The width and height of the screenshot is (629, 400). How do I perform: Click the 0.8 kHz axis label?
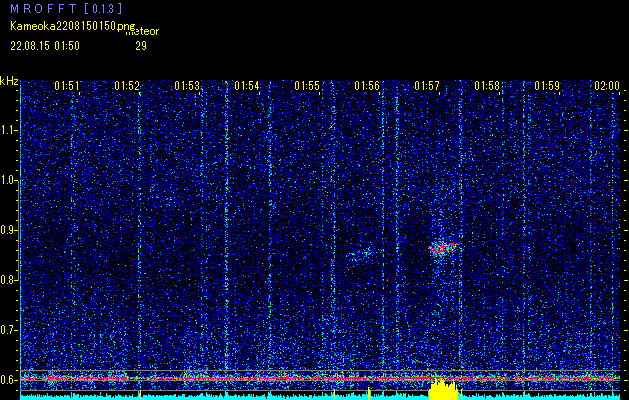8,280
